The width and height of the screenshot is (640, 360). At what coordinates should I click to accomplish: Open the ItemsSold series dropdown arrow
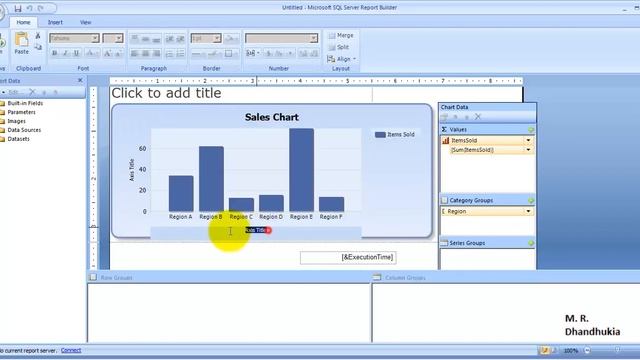coord(528,140)
